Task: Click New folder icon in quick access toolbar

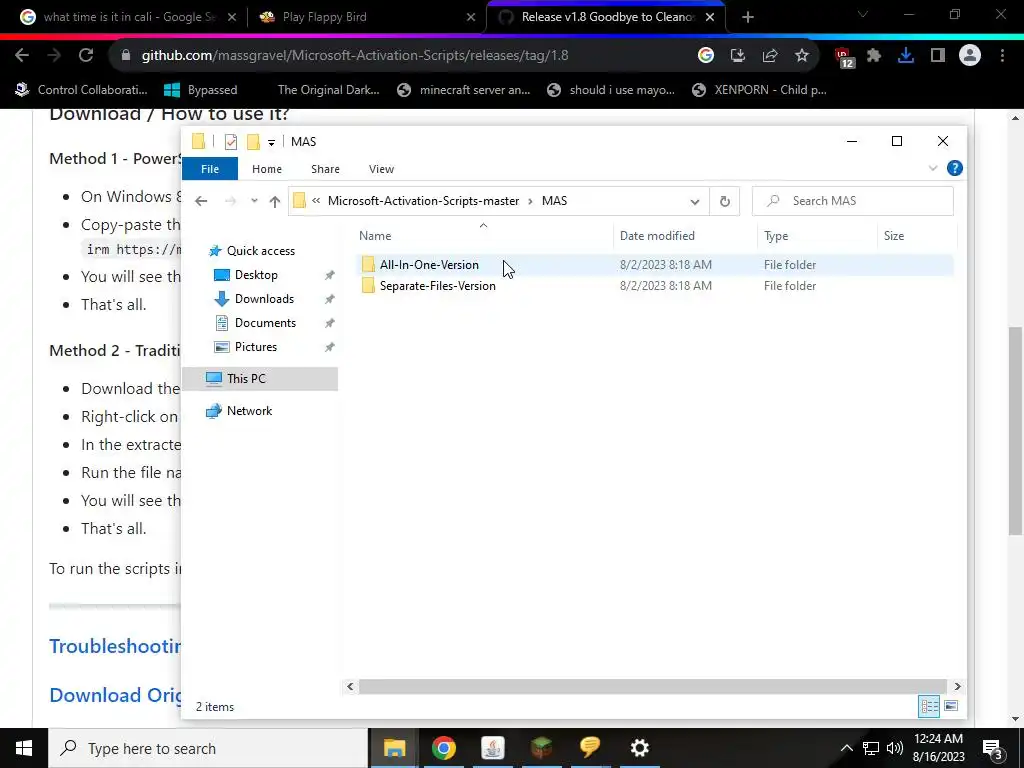Action: coord(253,142)
